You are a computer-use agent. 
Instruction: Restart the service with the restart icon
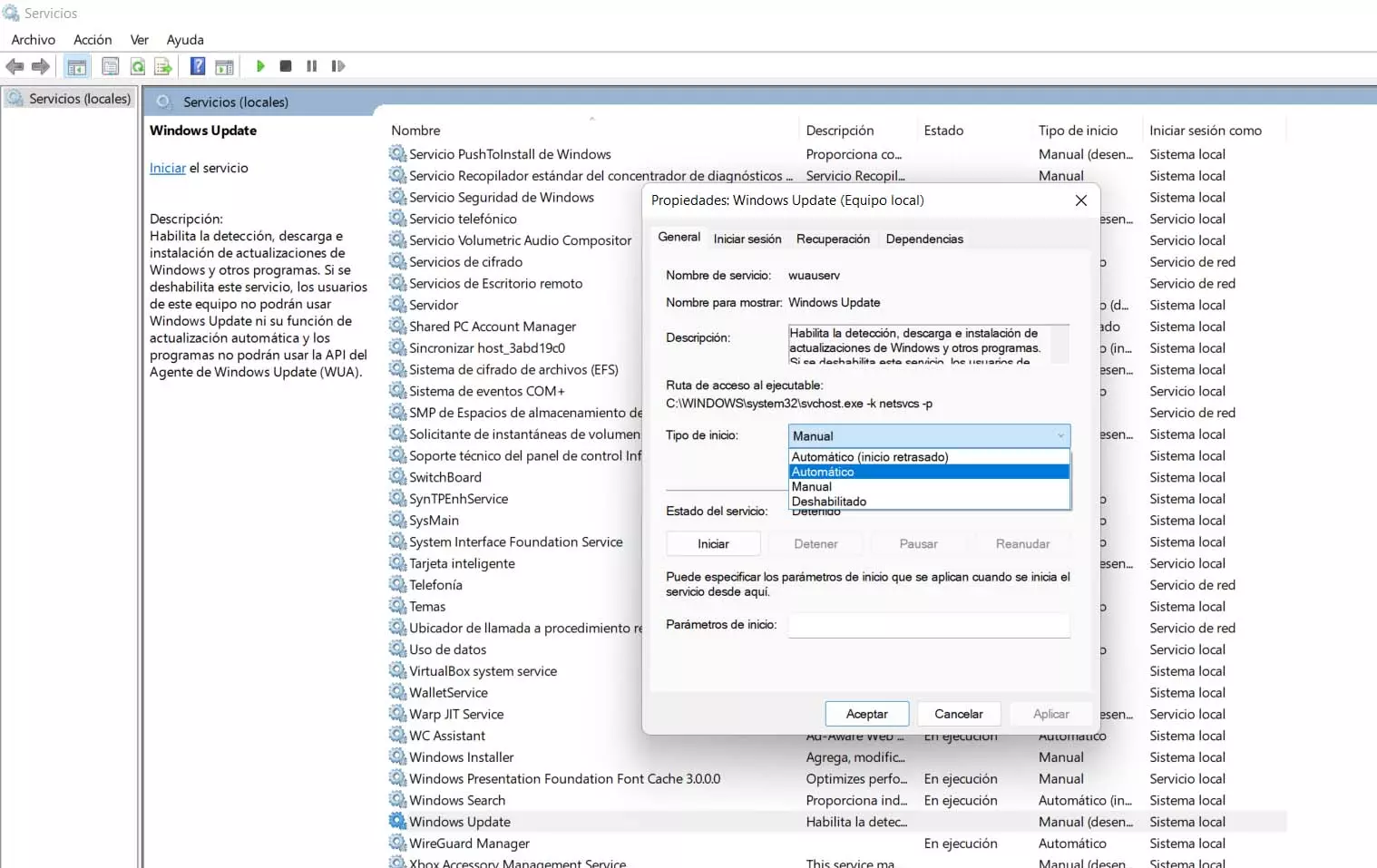coord(338,65)
